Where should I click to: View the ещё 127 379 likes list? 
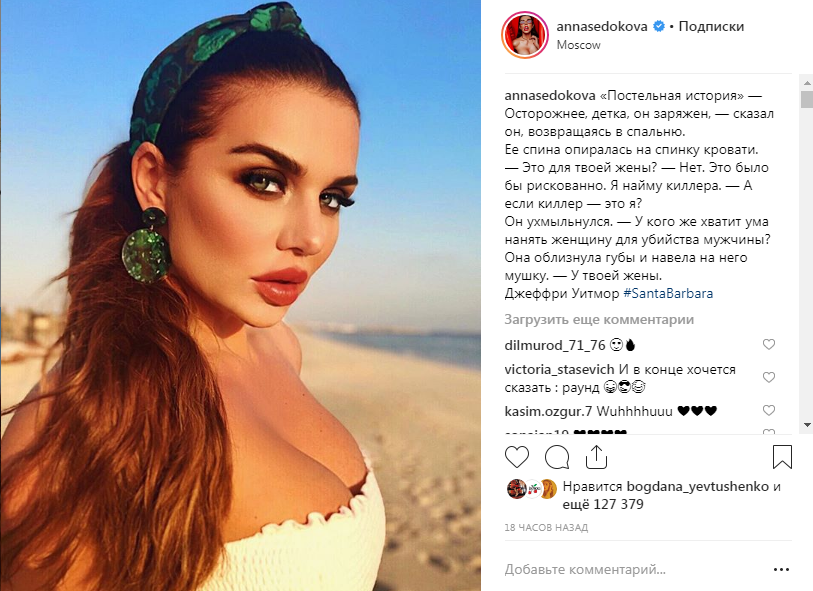[603, 504]
